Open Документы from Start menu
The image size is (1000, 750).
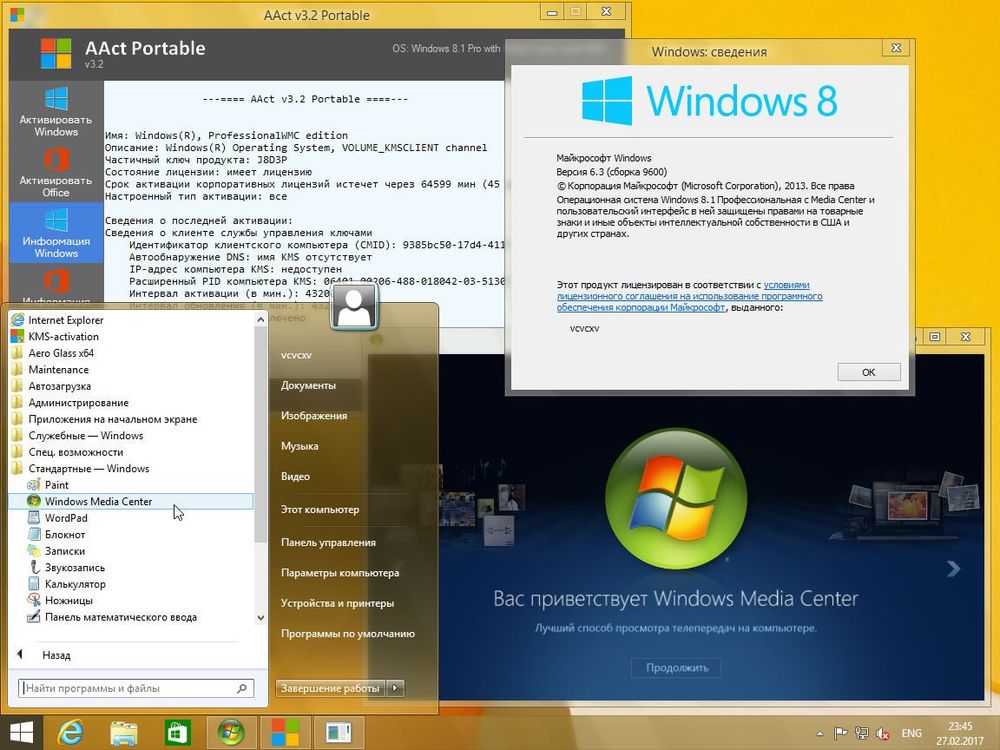[x=309, y=385]
